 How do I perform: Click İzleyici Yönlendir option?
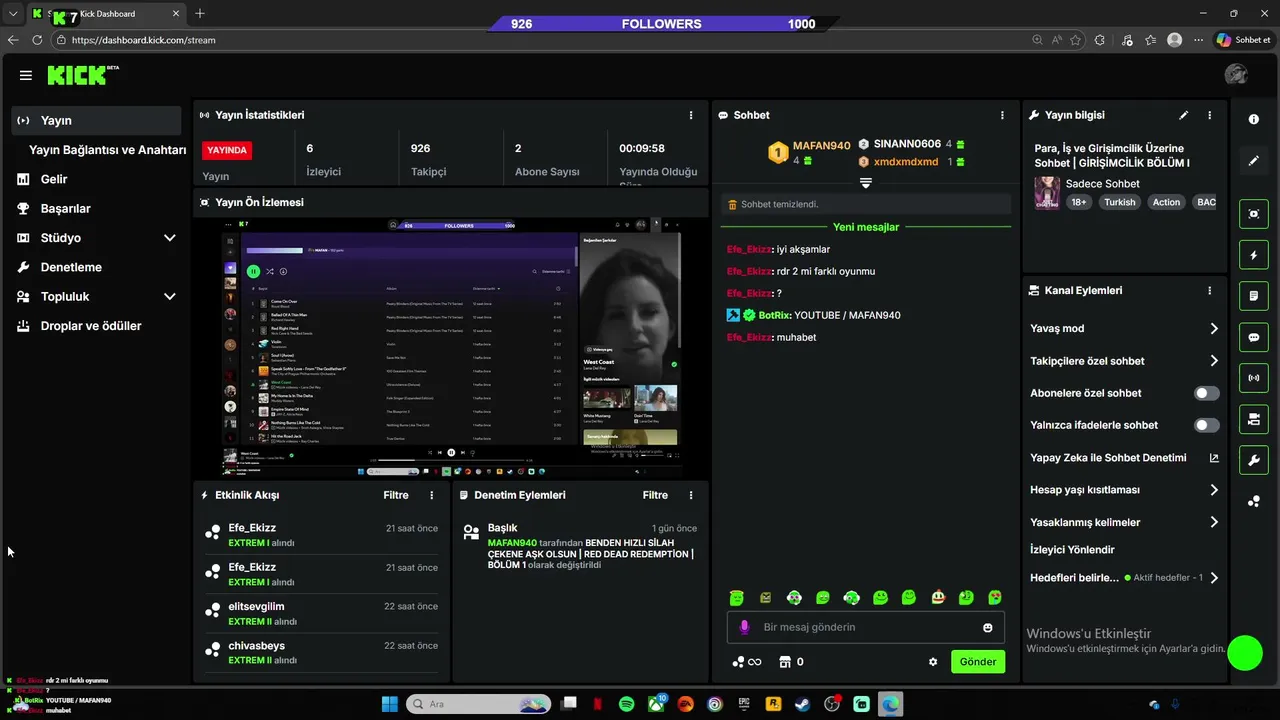click(x=1072, y=549)
